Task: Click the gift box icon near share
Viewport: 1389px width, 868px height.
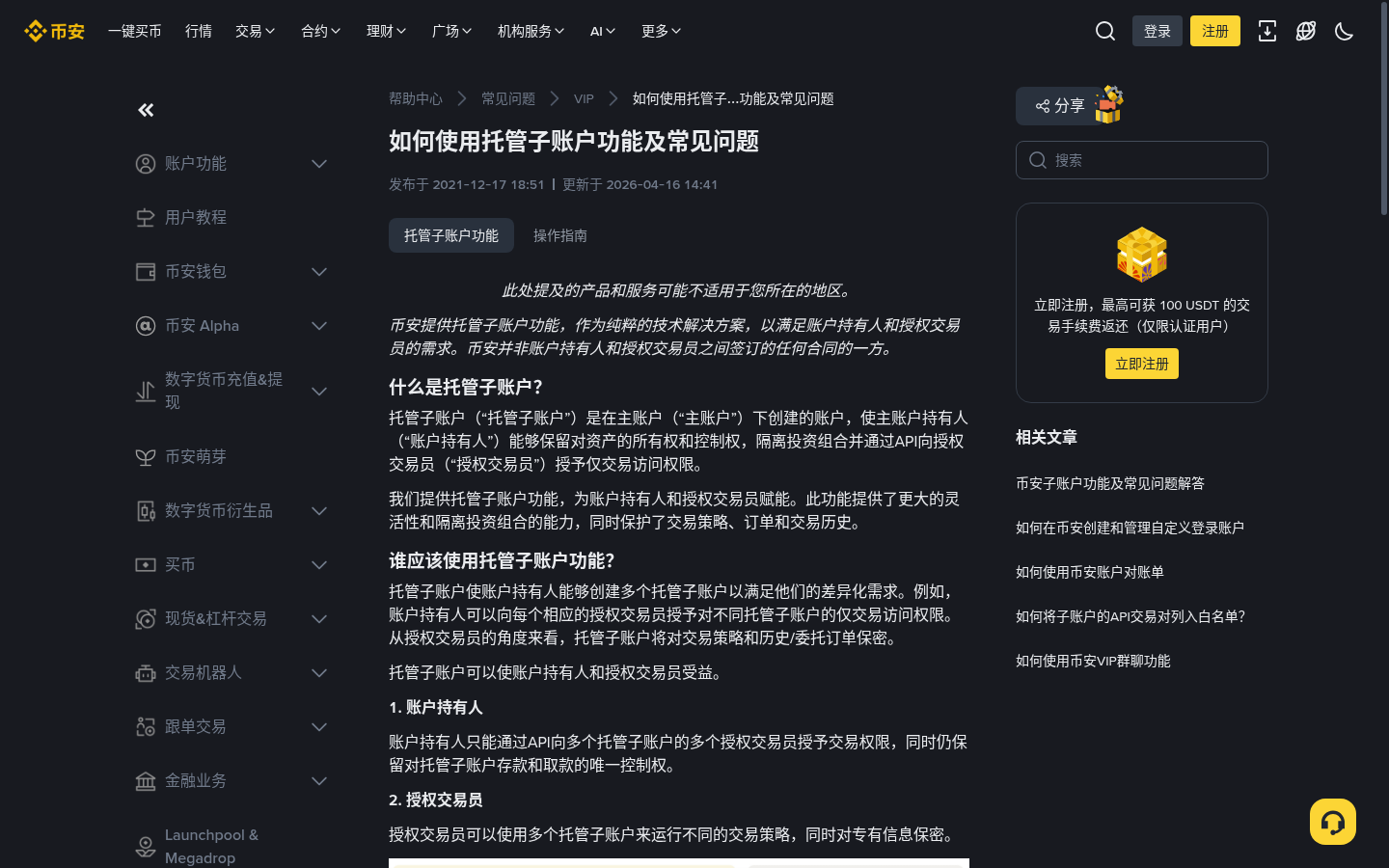Action: tap(1109, 104)
